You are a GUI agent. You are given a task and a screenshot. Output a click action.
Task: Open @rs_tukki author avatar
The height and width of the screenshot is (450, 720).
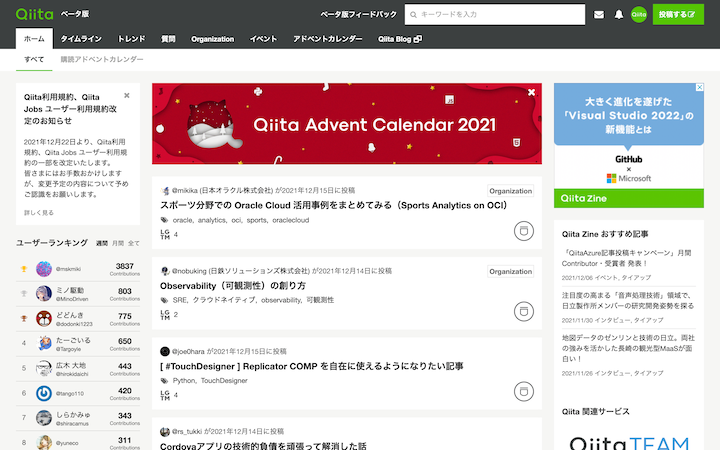pos(165,432)
